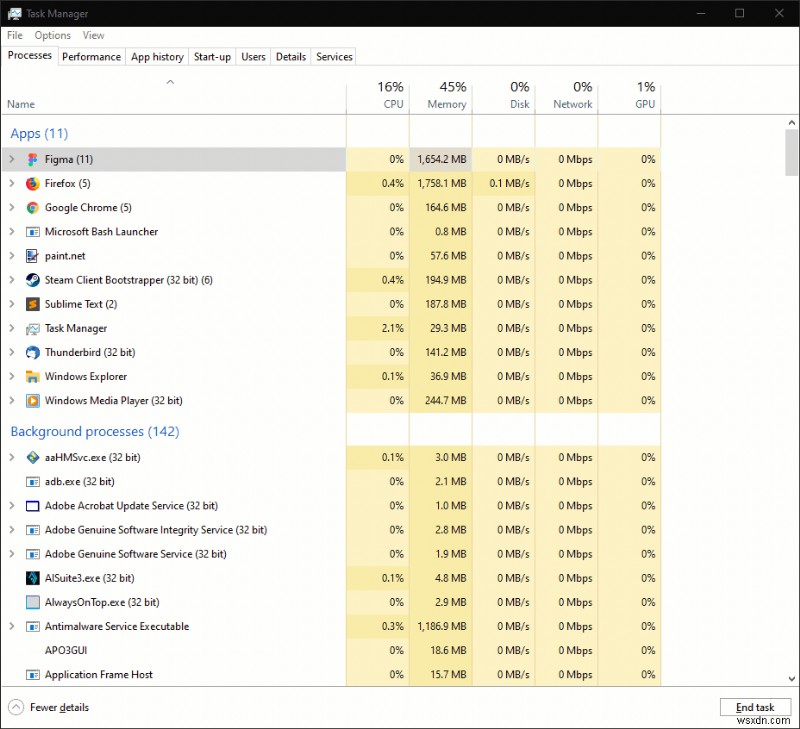
Task: Click the Firefox icon in the process list
Action: 31,183
